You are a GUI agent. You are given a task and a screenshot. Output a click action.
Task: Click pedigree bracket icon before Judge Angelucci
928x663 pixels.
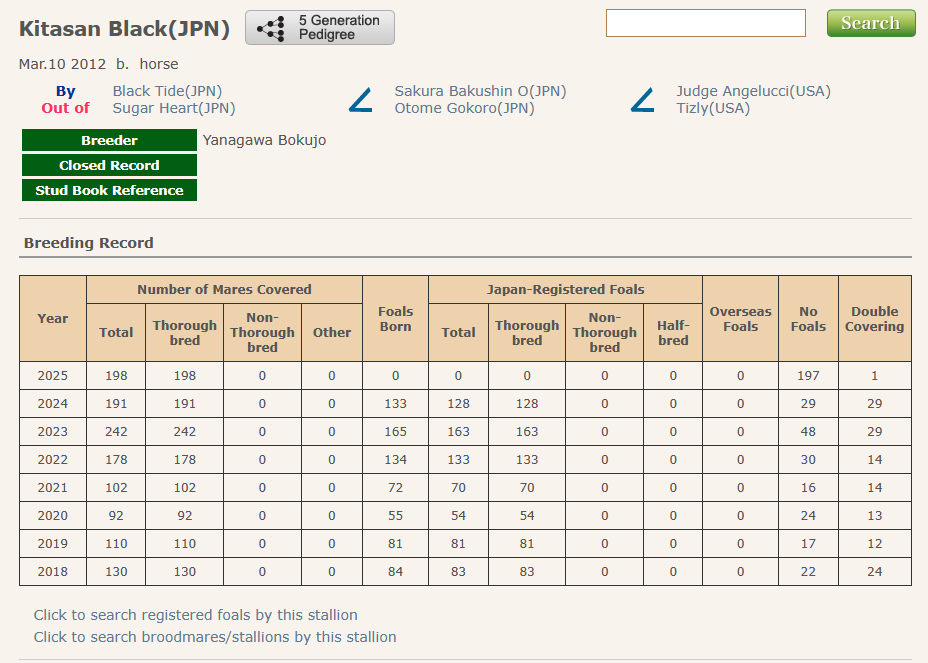click(x=643, y=100)
